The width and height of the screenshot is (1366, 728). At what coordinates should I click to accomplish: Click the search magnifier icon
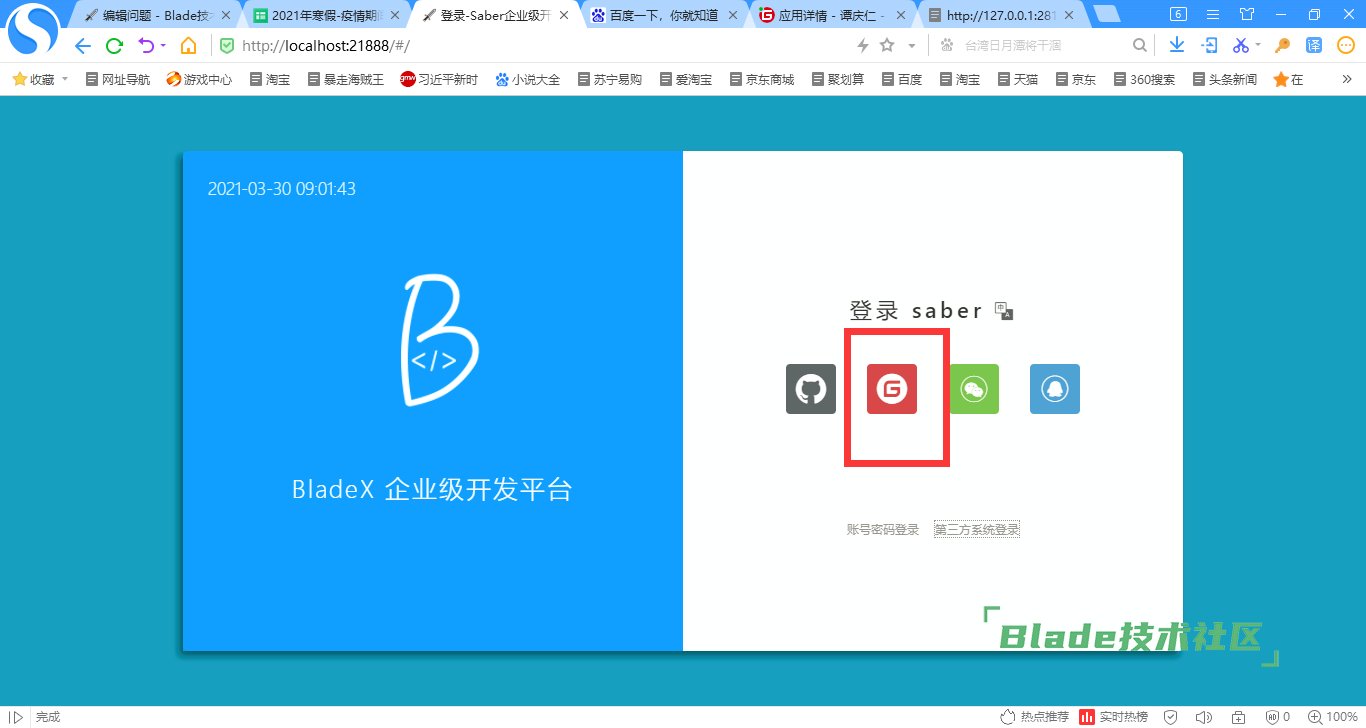(1139, 46)
